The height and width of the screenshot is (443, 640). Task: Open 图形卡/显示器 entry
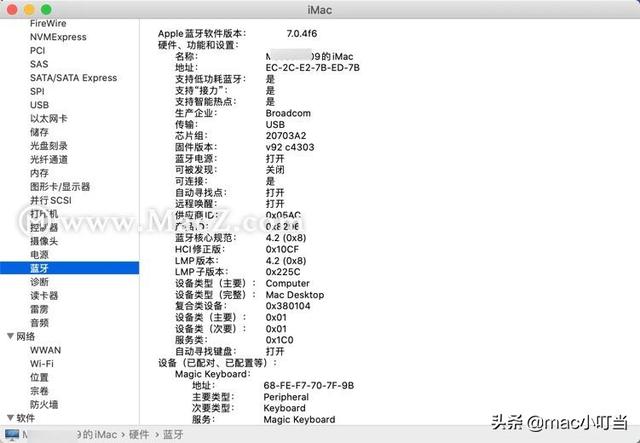pos(60,187)
